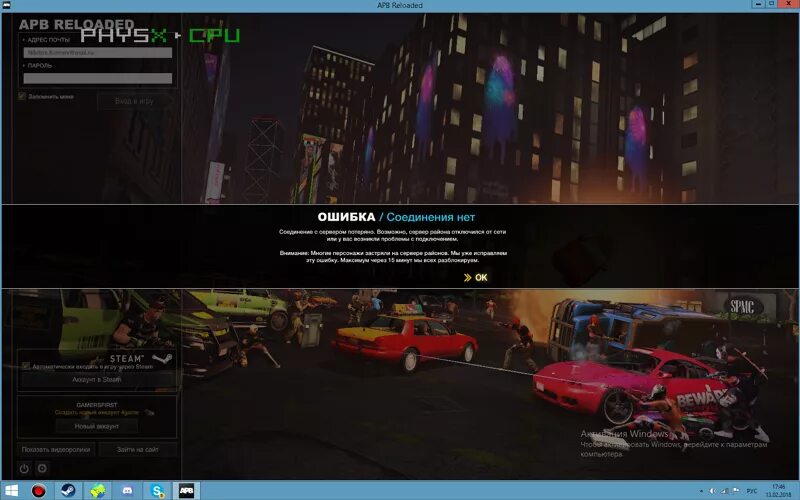Click the login to game button
Screen dimensions: 800x500
click(x=134, y=101)
